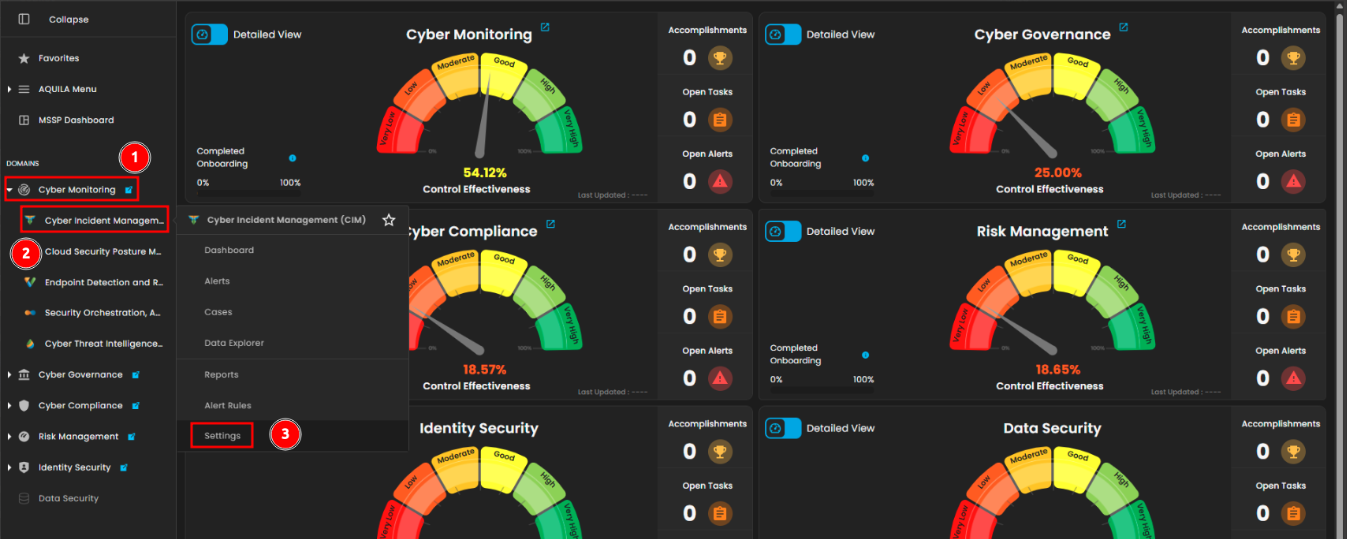Toggle Detailed View on Cyber Monitoring card
1347x539 pixels.
click(210, 34)
